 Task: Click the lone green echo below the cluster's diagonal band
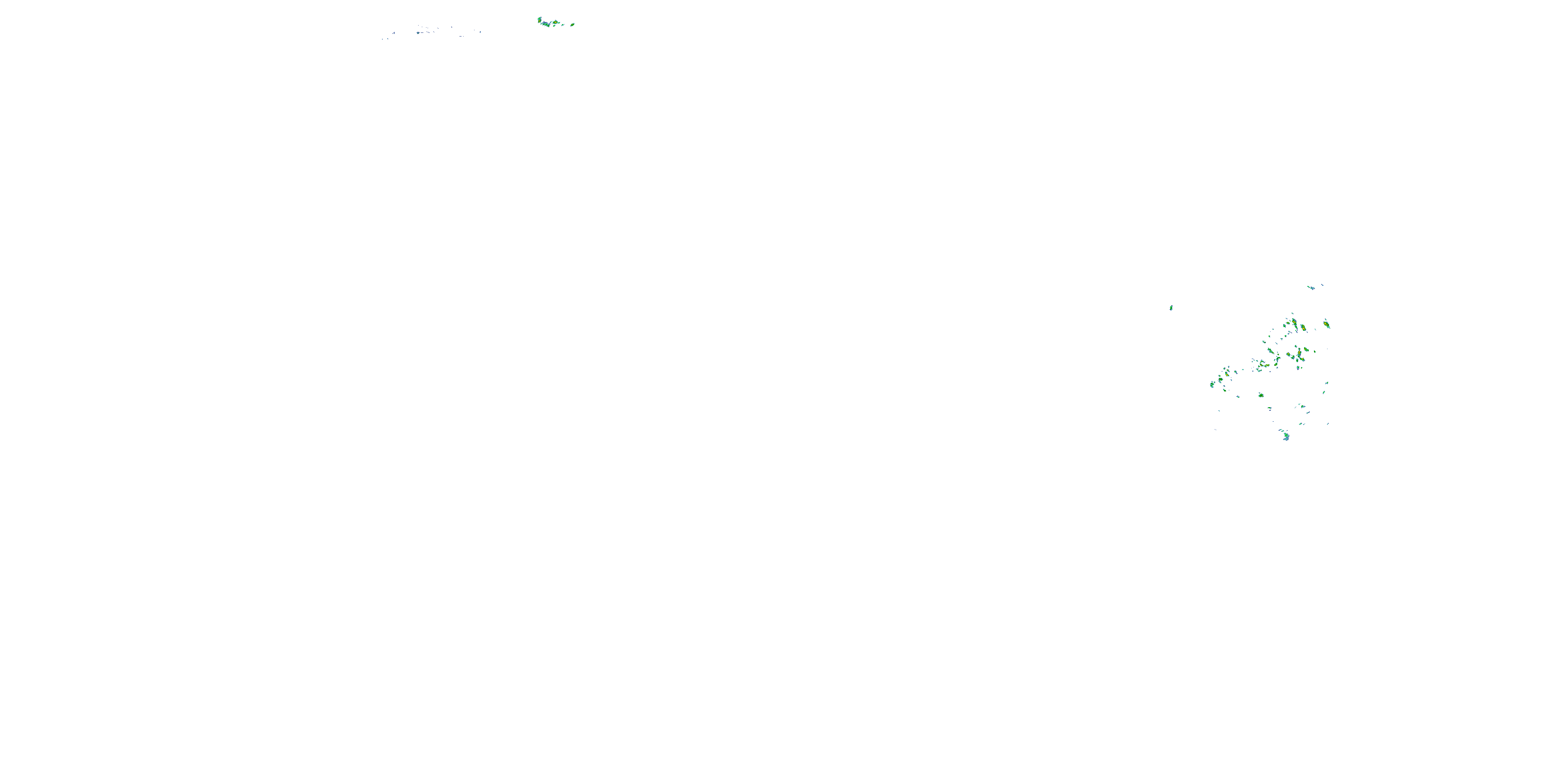(1261, 396)
